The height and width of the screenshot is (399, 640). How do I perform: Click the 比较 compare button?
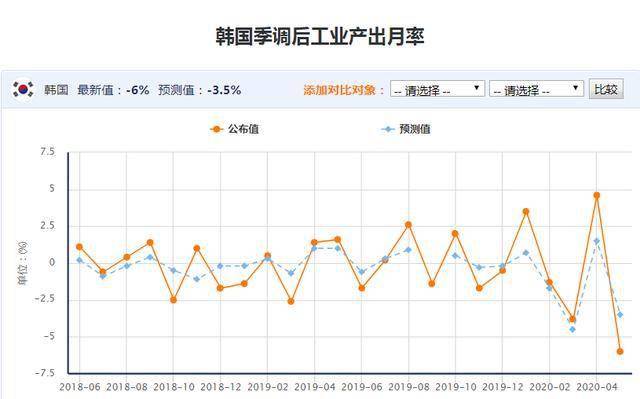[x=606, y=89]
